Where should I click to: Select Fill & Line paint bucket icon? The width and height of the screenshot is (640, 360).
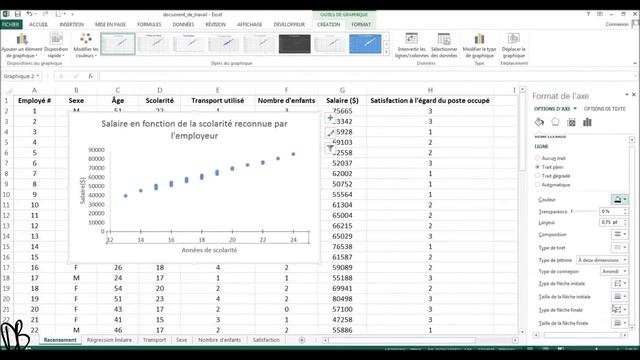pos(539,122)
